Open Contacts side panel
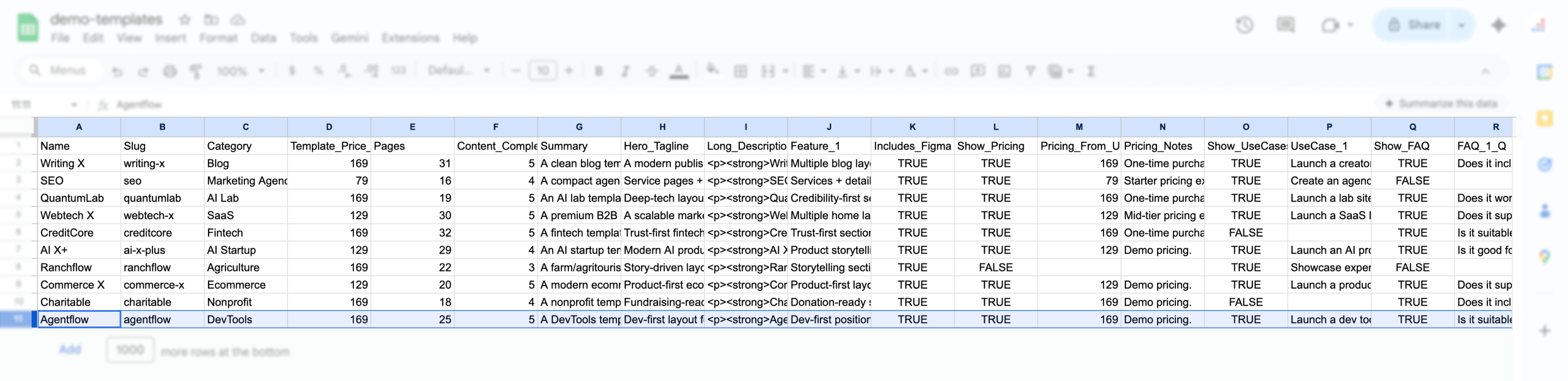 1545,211
